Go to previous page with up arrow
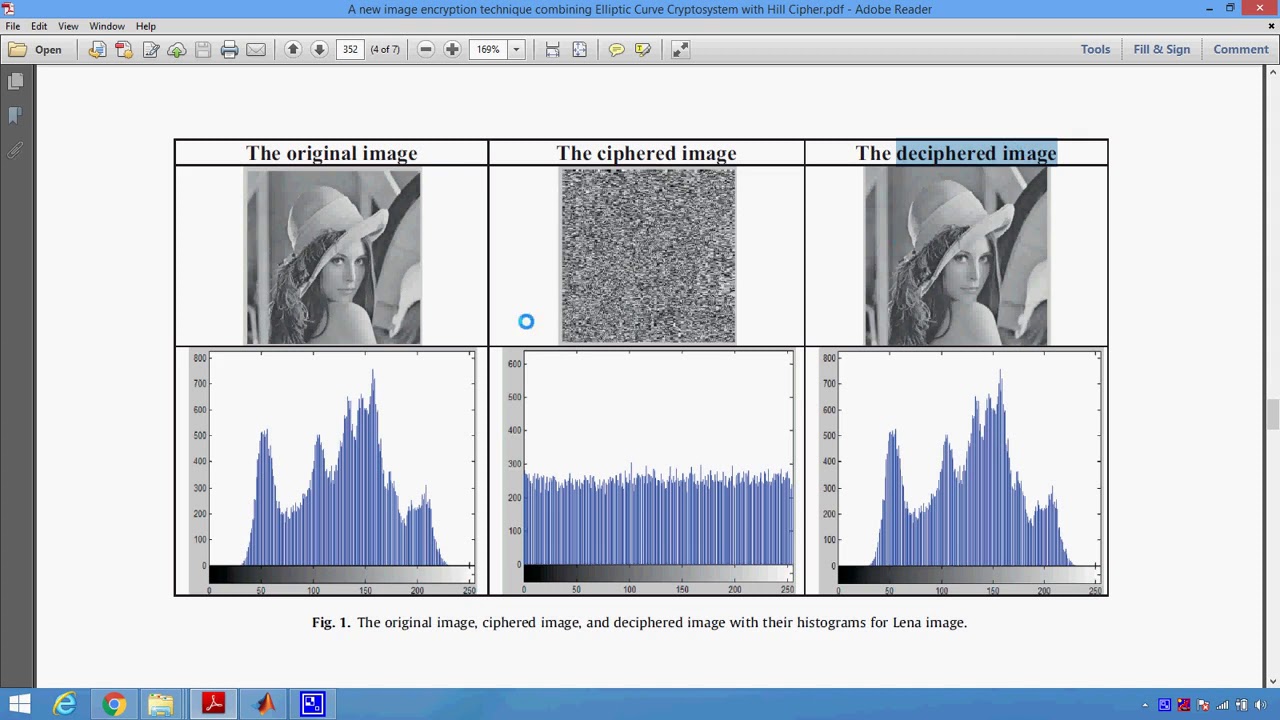This screenshot has height=720, width=1280. [x=293, y=49]
